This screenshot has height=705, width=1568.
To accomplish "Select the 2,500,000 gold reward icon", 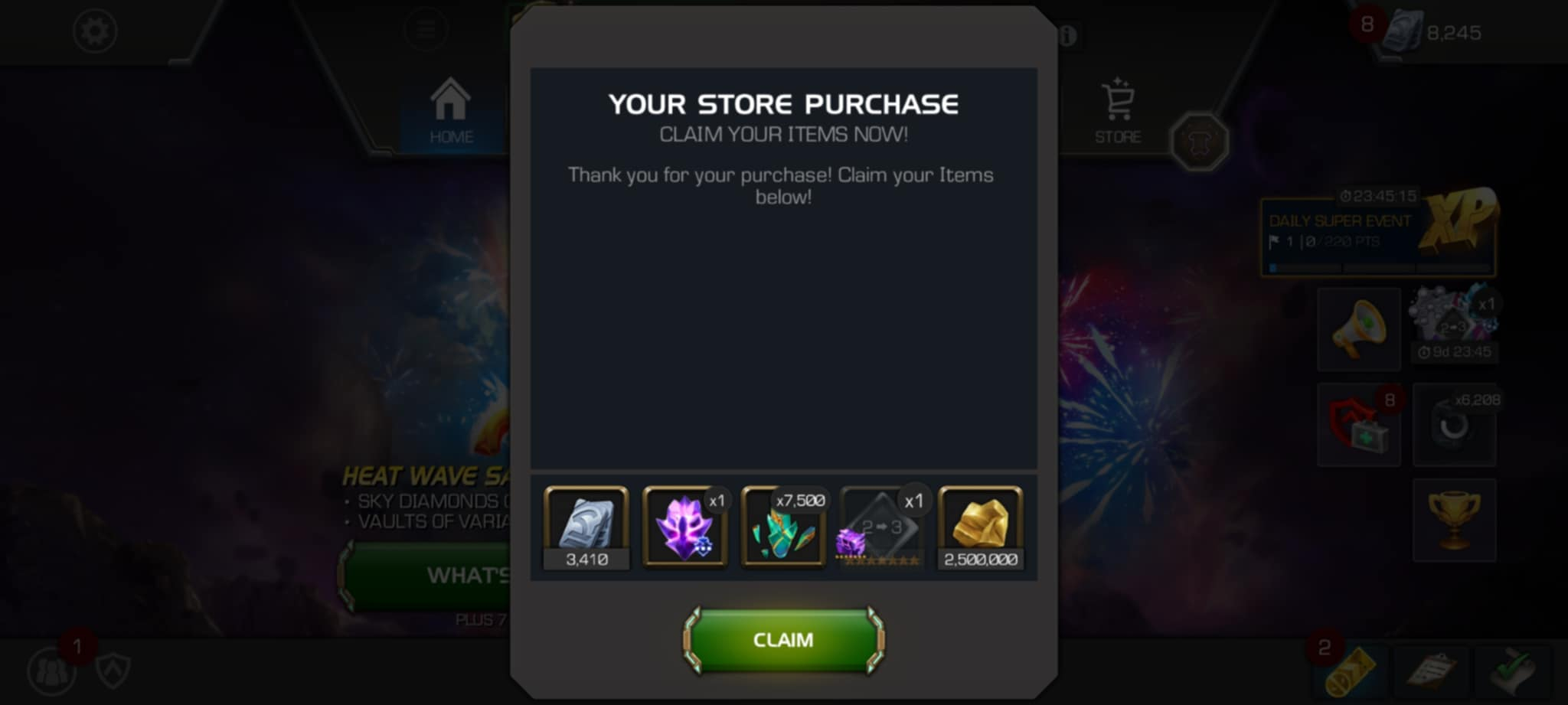I will (981, 528).
